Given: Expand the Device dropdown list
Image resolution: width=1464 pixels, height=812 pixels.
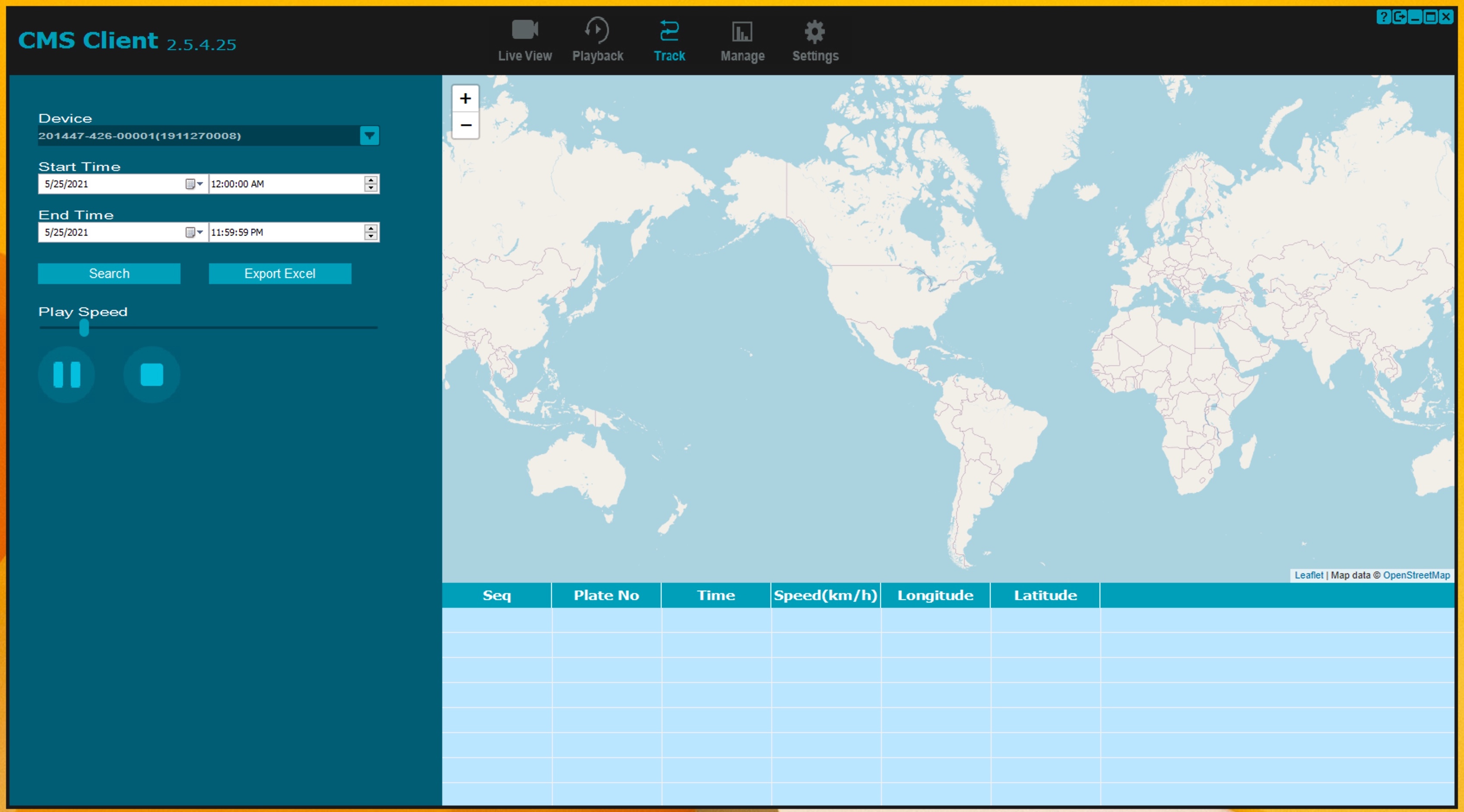Looking at the screenshot, I should click(x=369, y=136).
